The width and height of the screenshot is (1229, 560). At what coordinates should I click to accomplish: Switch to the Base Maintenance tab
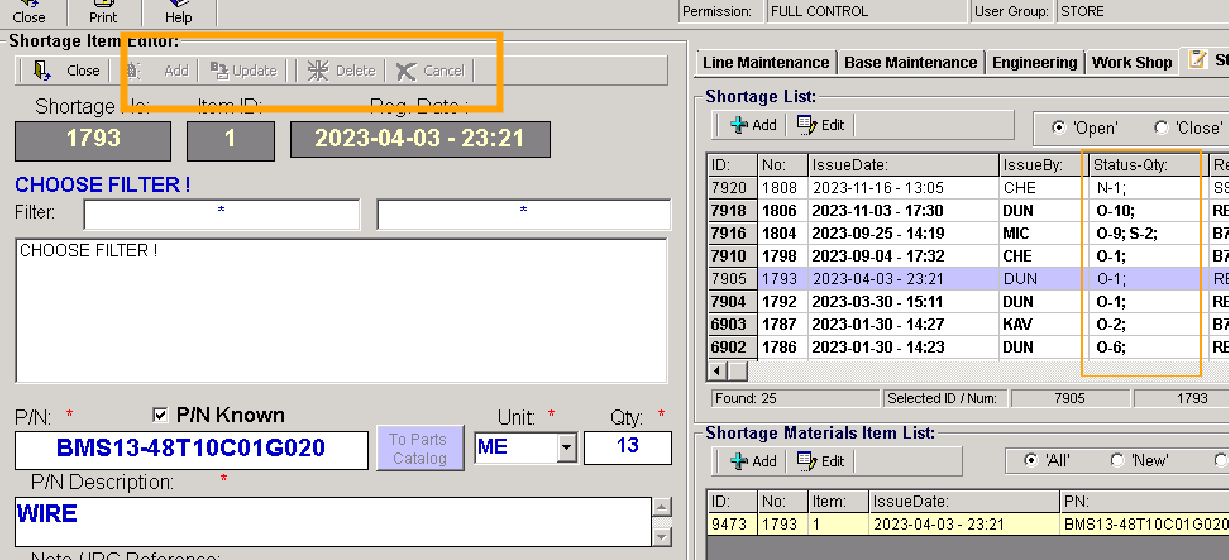[x=910, y=62]
